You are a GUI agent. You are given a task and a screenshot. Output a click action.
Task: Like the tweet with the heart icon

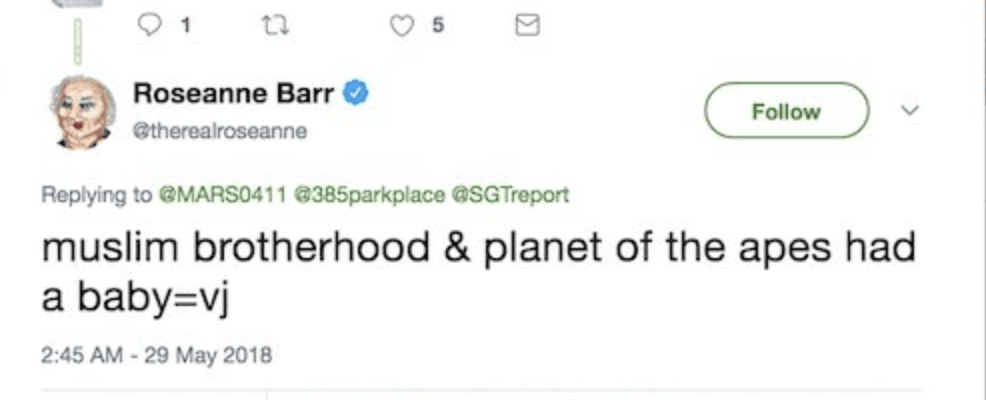(401, 27)
